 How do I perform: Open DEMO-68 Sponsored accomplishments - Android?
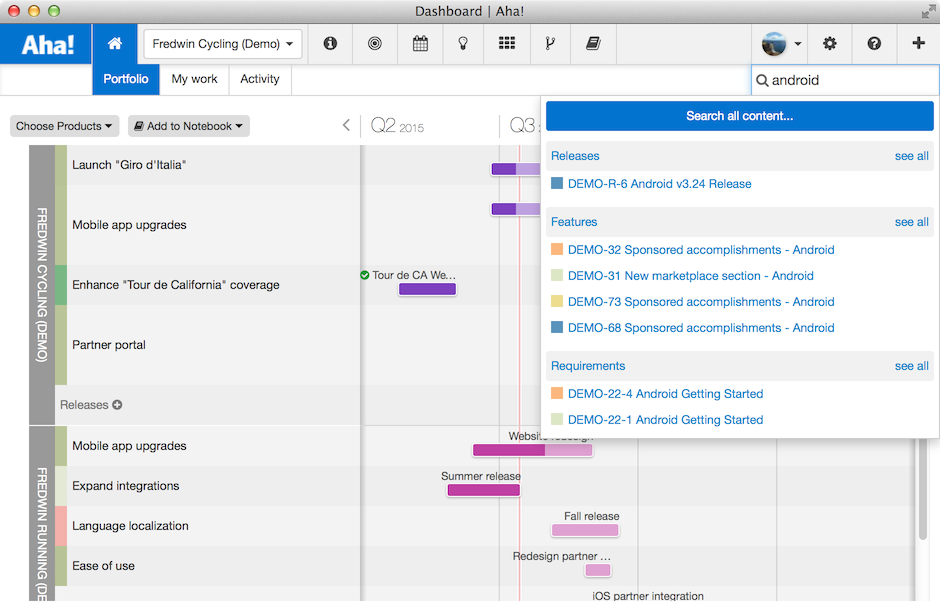pos(701,328)
